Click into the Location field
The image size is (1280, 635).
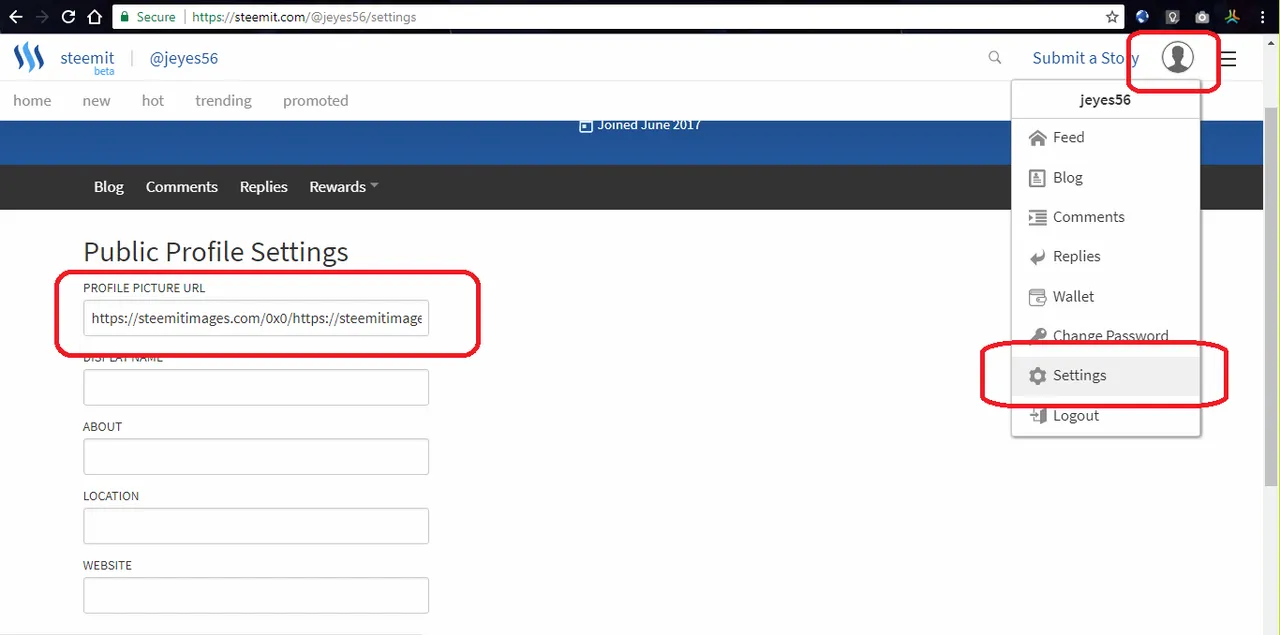[256, 526]
